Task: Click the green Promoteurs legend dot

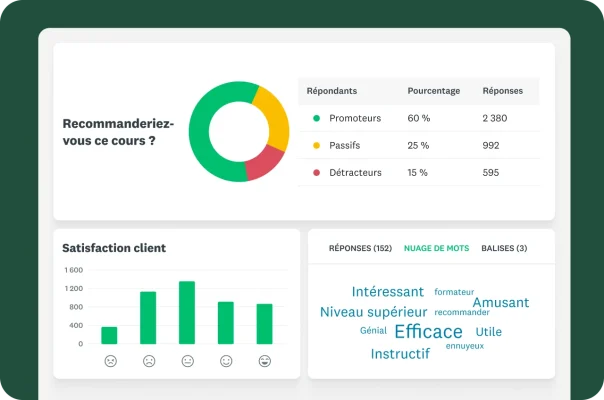Action: click(316, 118)
